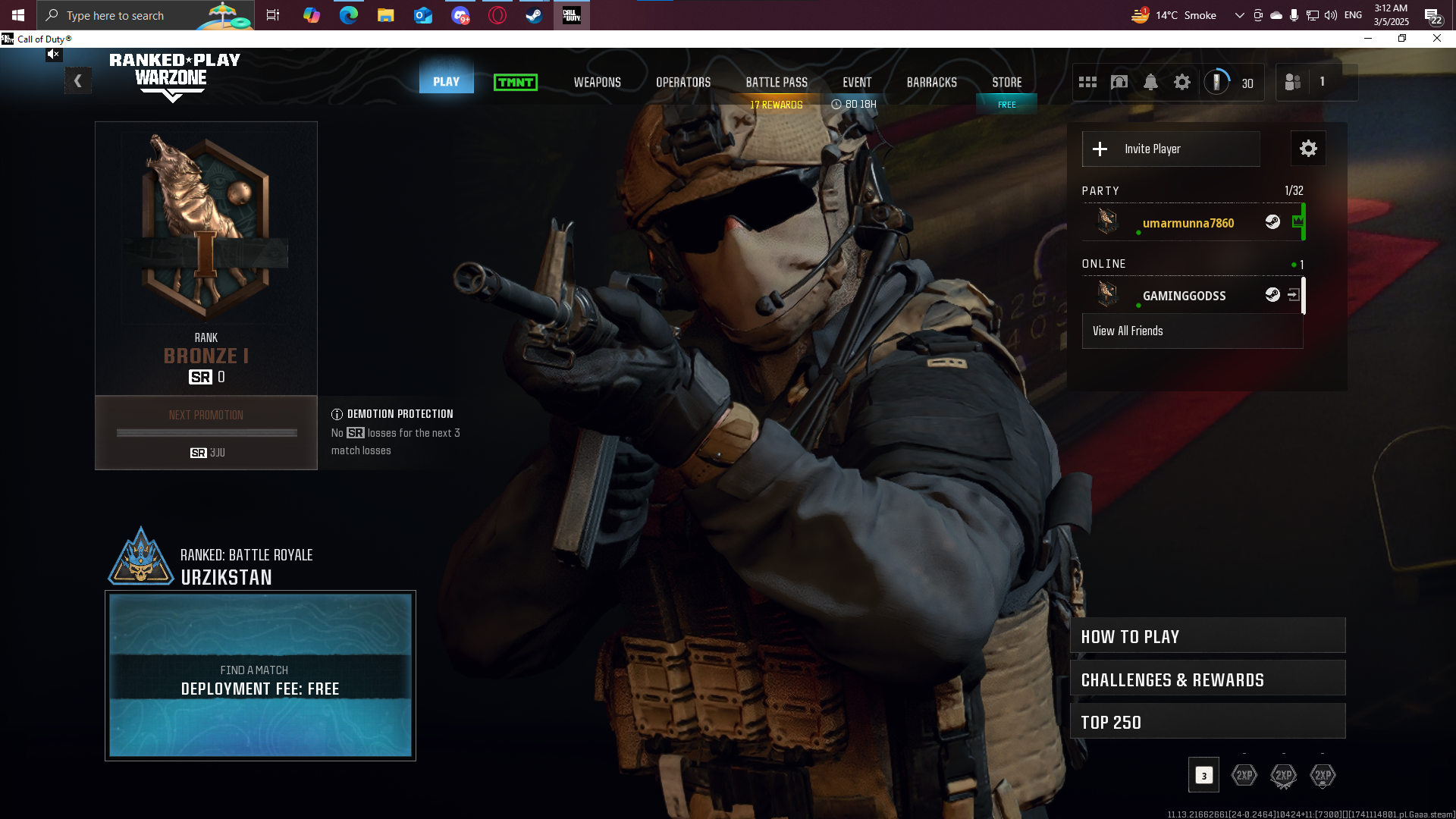Switch to the BARRACKS tab
1456x819 pixels.
[x=932, y=82]
